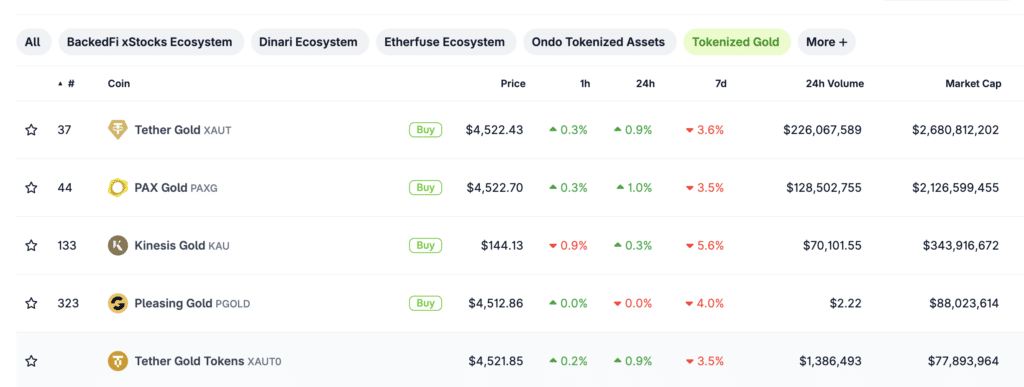Star Tether Gold XAUT as favorite
Image resolution: width=1024 pixels, height=387 pixels.
[31, 130]
